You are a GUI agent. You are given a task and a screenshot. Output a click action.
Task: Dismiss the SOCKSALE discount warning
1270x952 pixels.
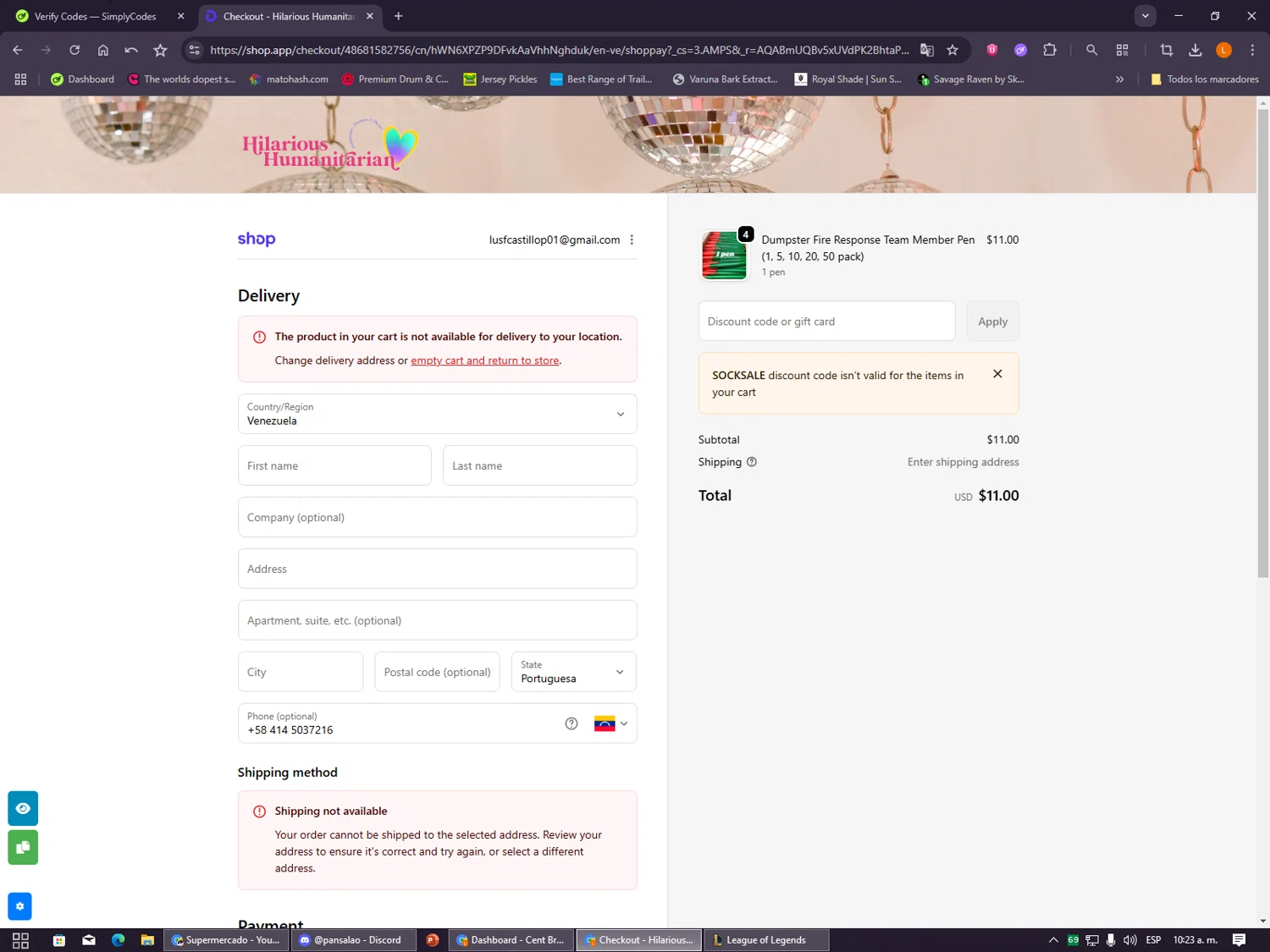click(997, 374)
